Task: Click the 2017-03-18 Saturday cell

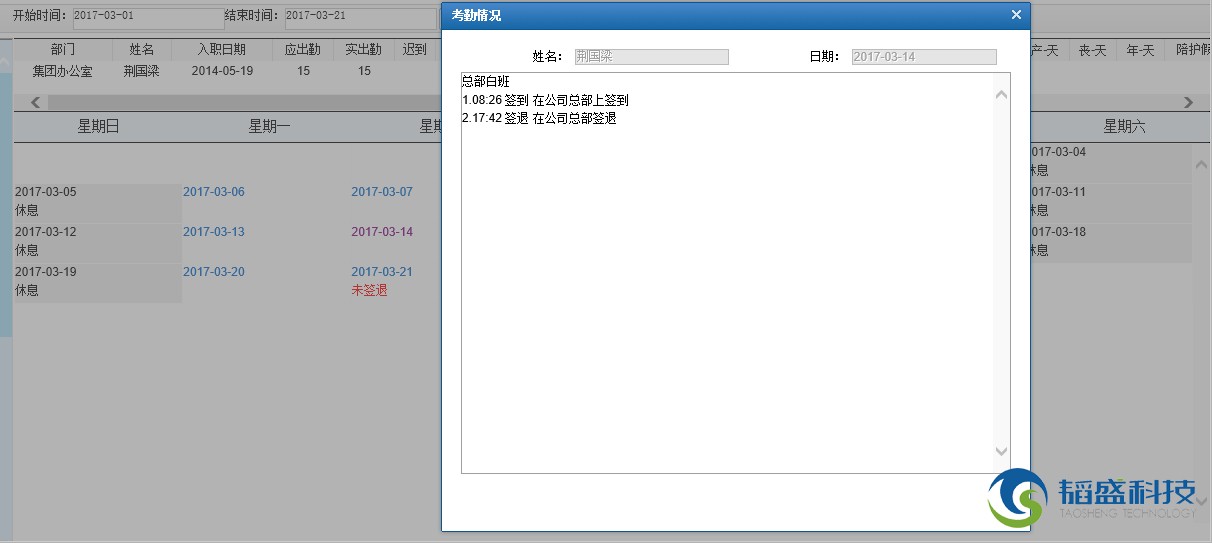Action: [x=1111, y=241]
